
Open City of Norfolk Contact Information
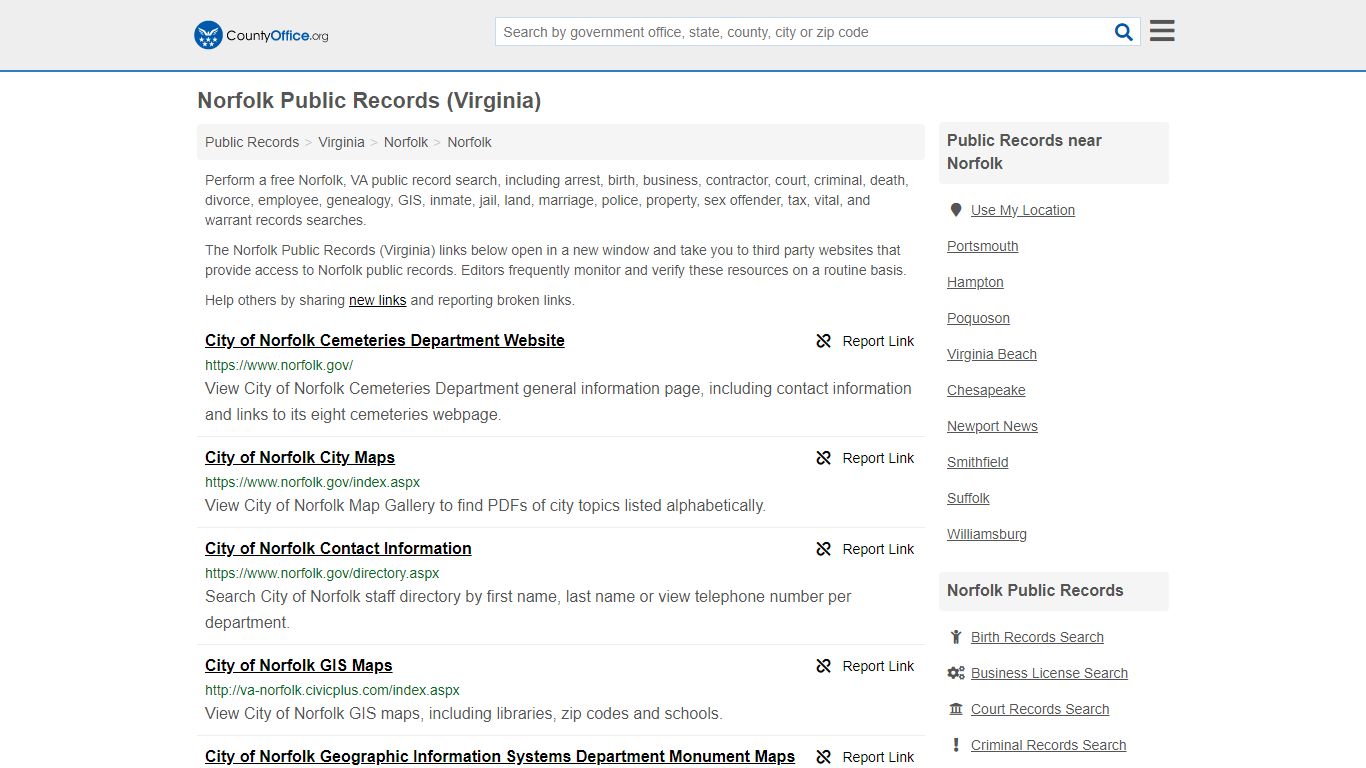pyautogui.click(x=338, y=548)
